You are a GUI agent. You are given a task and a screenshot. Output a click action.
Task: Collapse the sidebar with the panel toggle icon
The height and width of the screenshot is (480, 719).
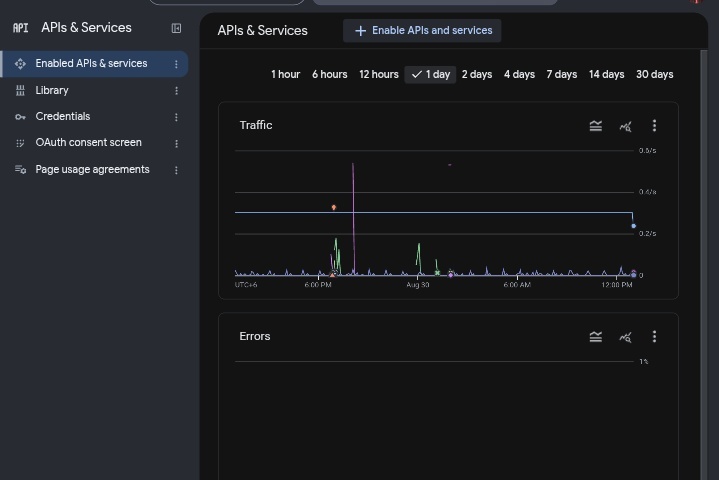point(176,28)
